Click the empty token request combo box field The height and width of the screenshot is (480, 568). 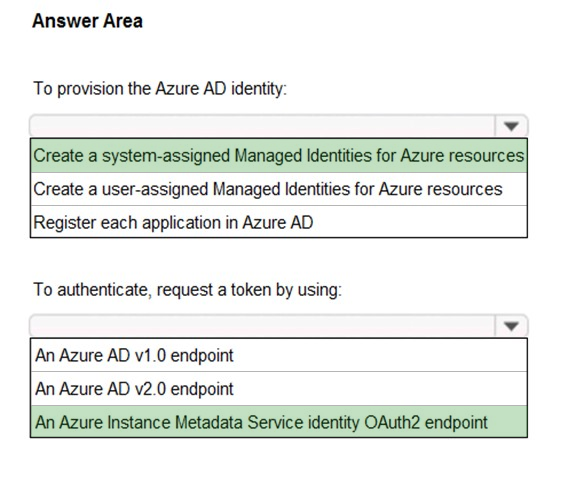tap(262, 326)
